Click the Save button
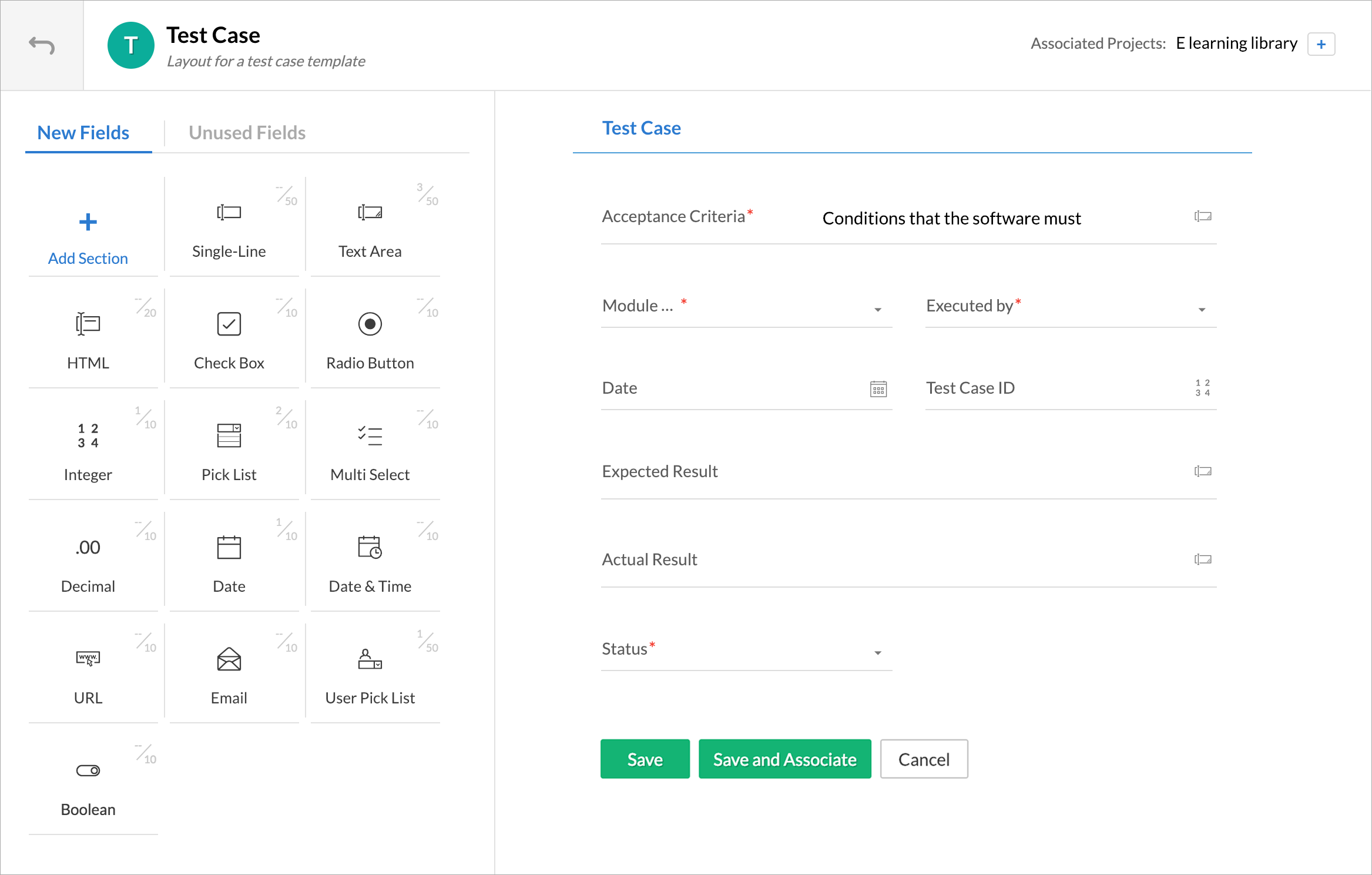 [645, 759]
